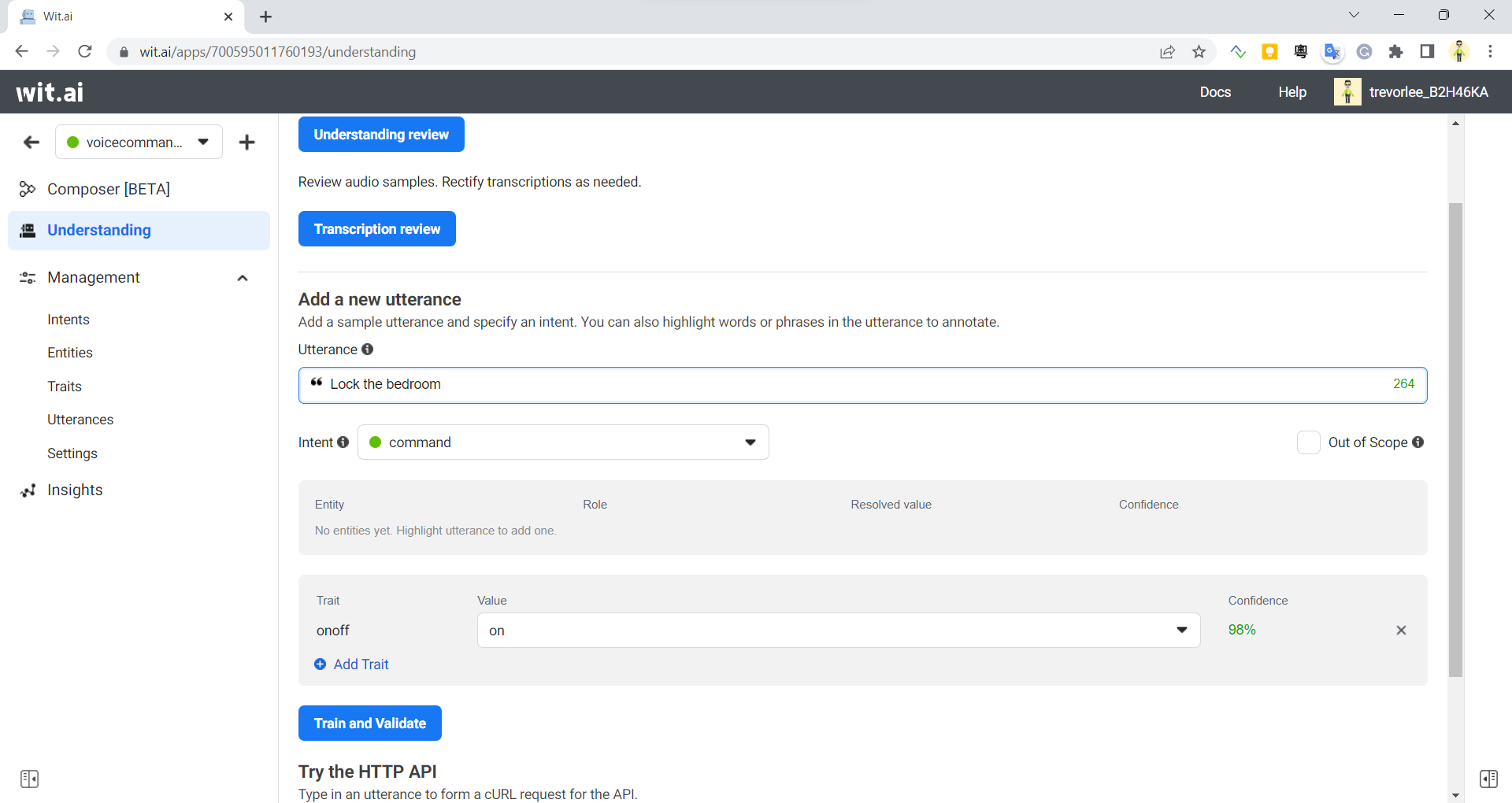The height and width of the screenshot is (803, 1512).
Task: Open the voicecommand app selector dropdown
Action: (x=139, y=142)
